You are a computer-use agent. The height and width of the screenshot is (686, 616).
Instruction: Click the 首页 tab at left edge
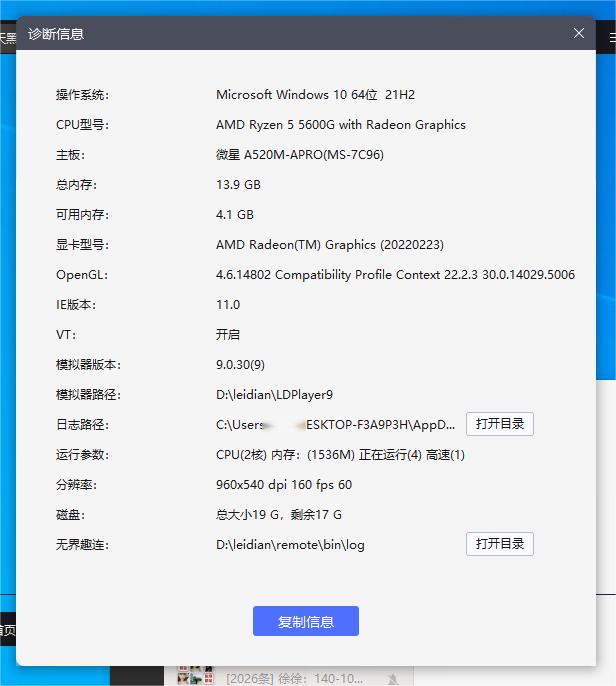coord(7,630)
